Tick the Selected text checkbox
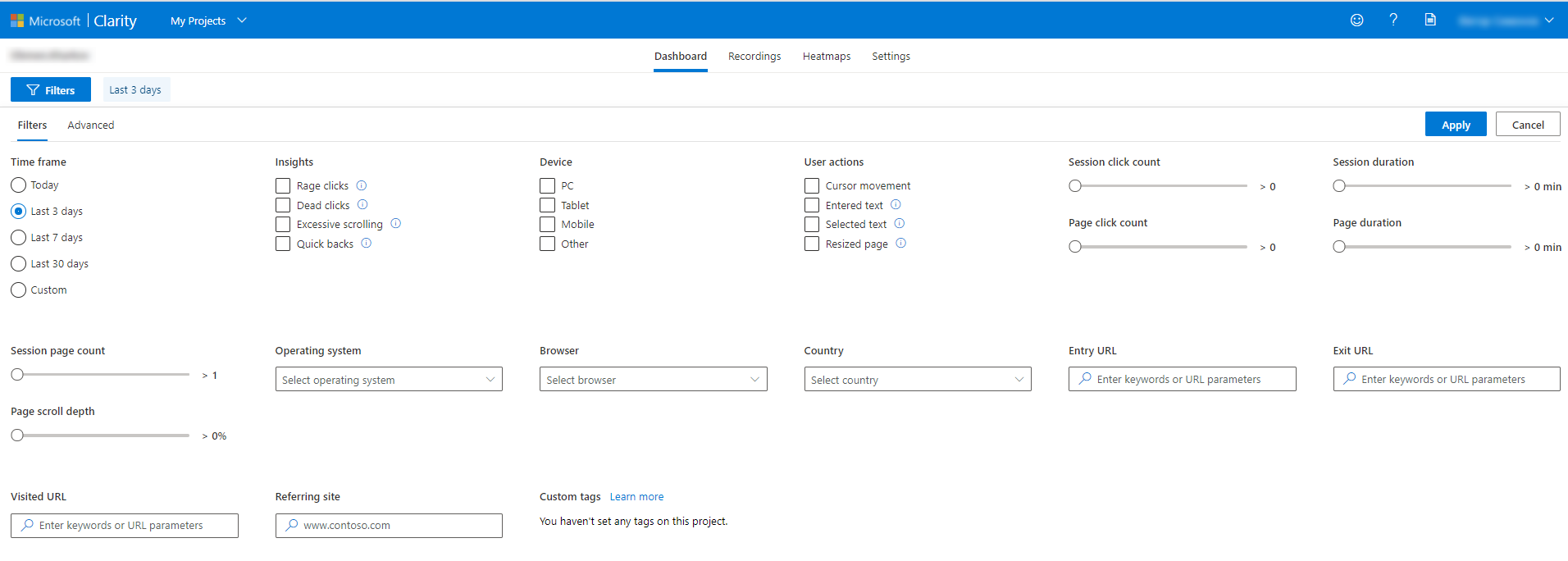Screen dimensions: 1568x561 coord(812,224)
